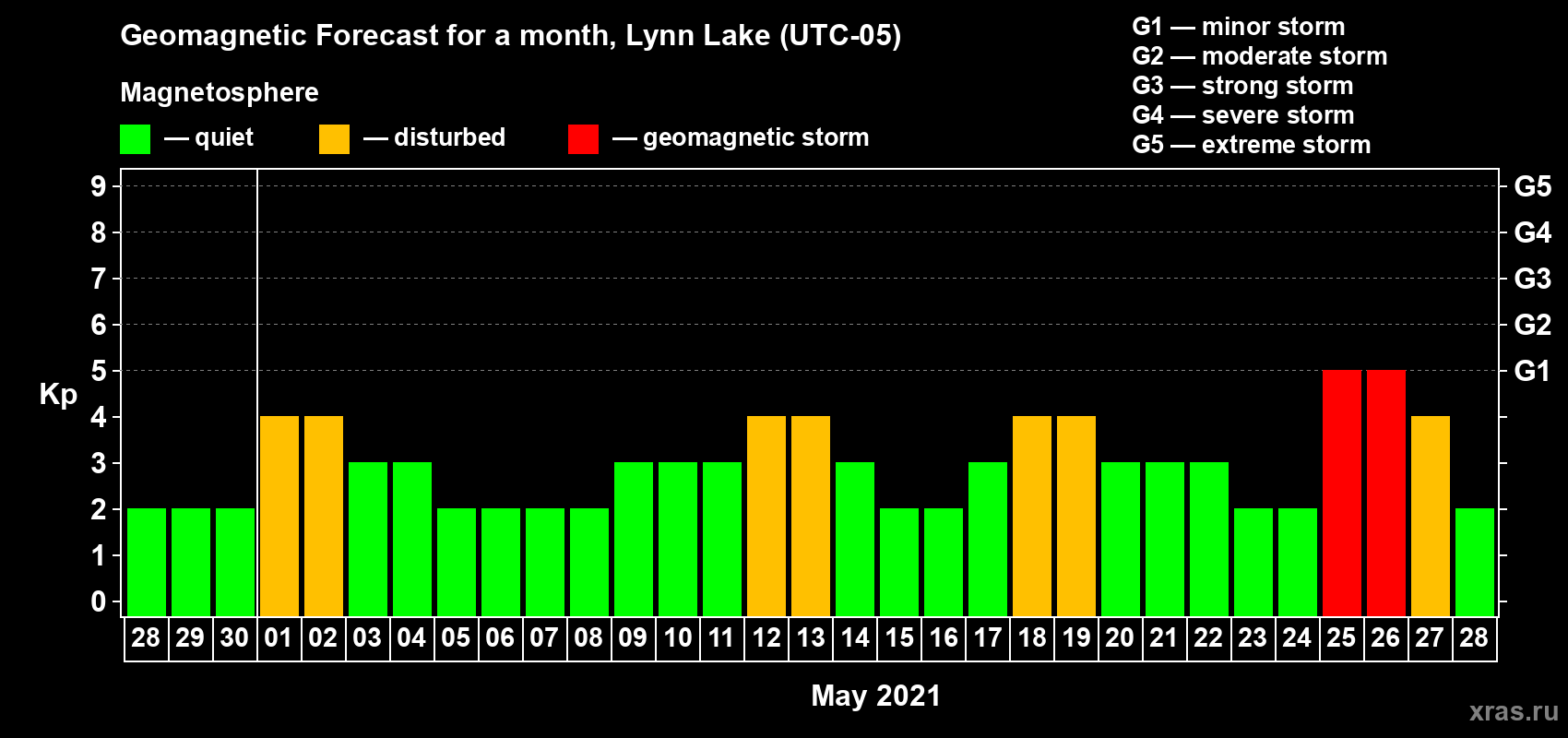1568x738 pixels.
Task: Click the green bar for May 14
Action: tap(855, 539)
